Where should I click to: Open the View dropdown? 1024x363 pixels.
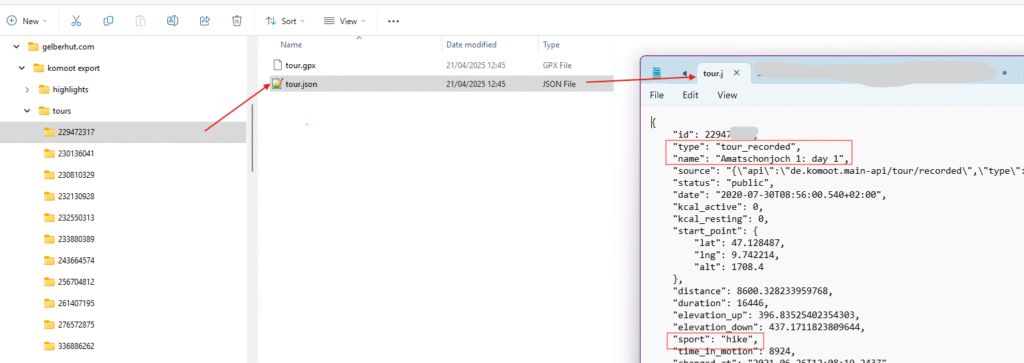(x=345, y=21)
